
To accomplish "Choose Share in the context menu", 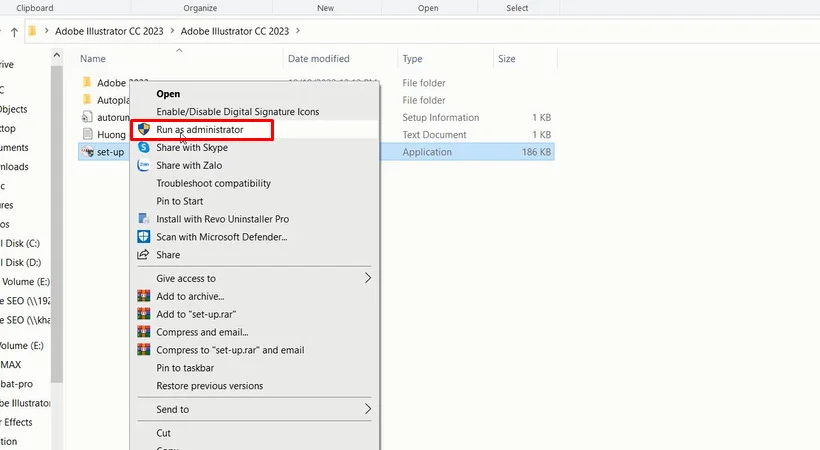I will click(x=168, y=255).
